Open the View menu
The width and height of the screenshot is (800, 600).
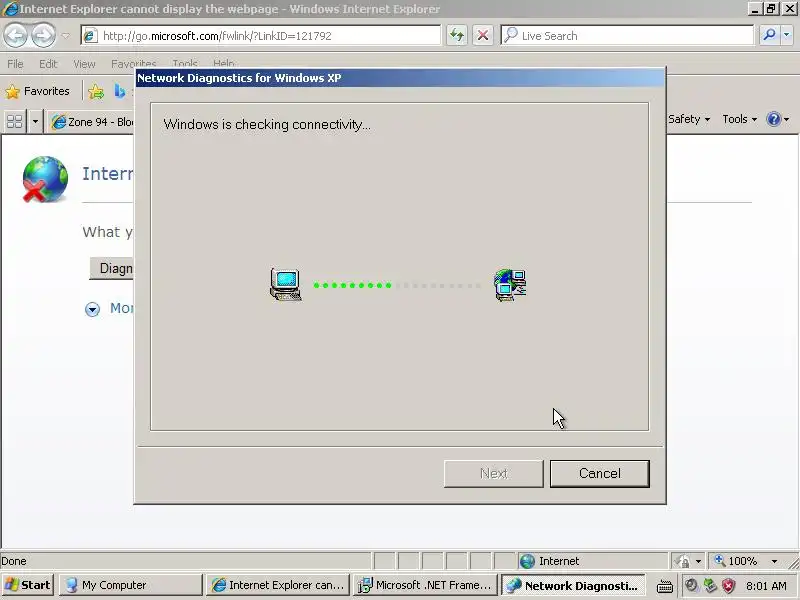(x=84, y=64)
